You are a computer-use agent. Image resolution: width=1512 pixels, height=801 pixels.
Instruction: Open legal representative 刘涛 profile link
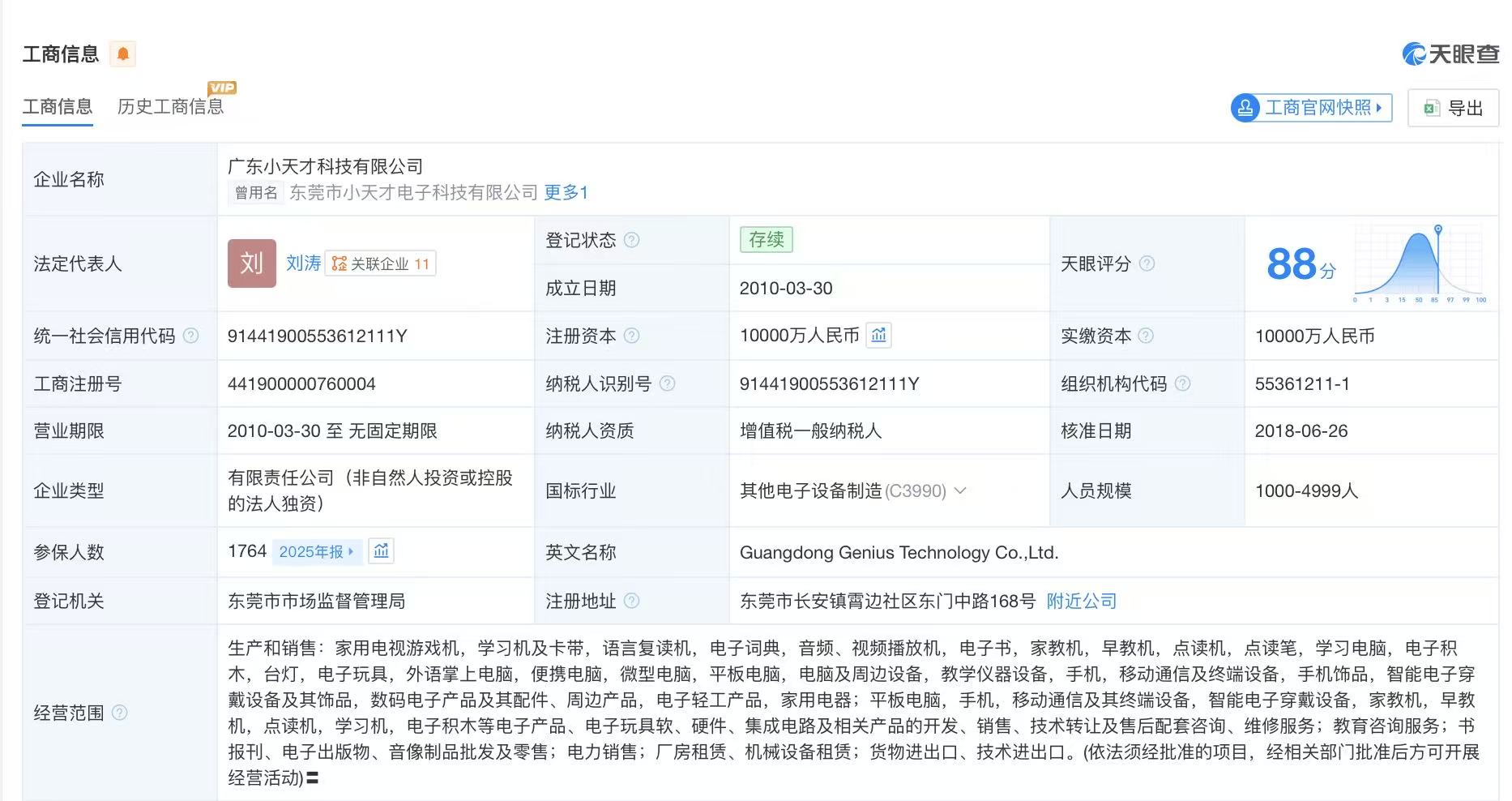304,263
